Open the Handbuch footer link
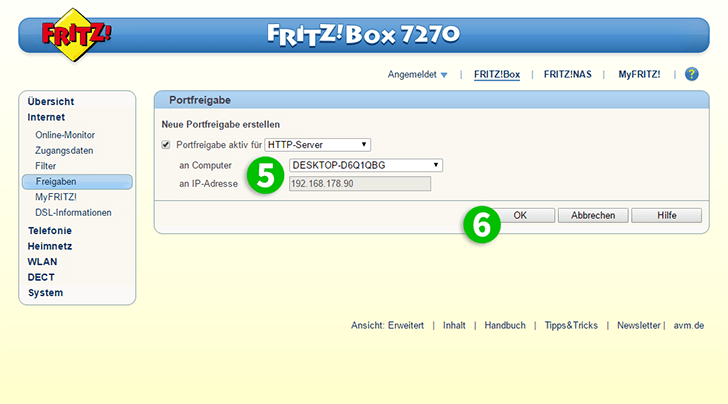 point(505,326)
